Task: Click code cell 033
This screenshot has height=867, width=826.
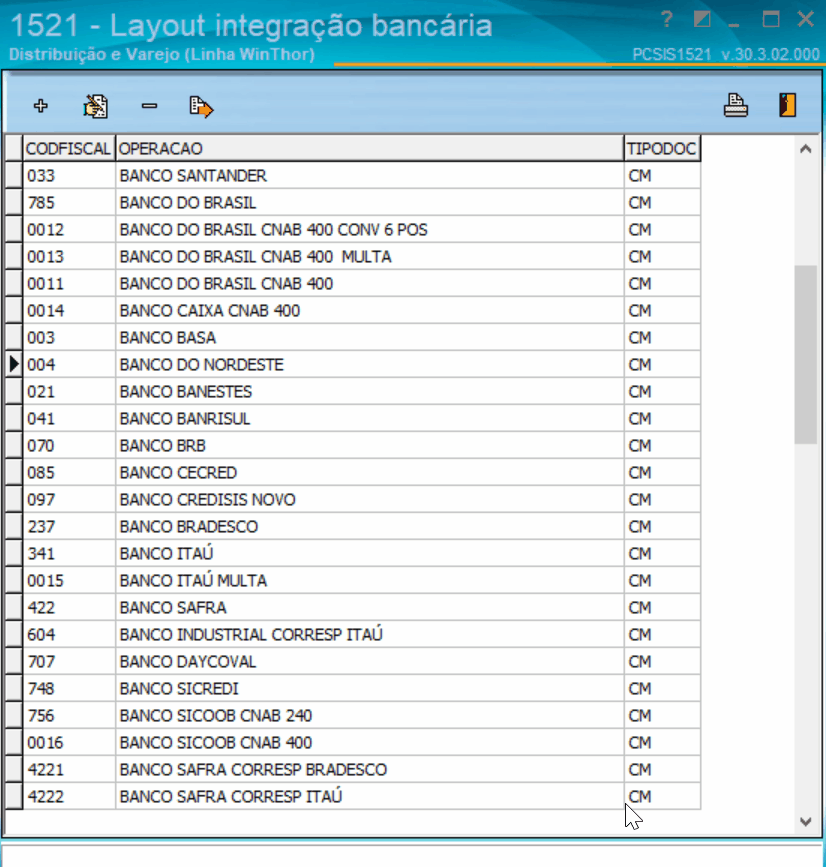Action: 69,175
